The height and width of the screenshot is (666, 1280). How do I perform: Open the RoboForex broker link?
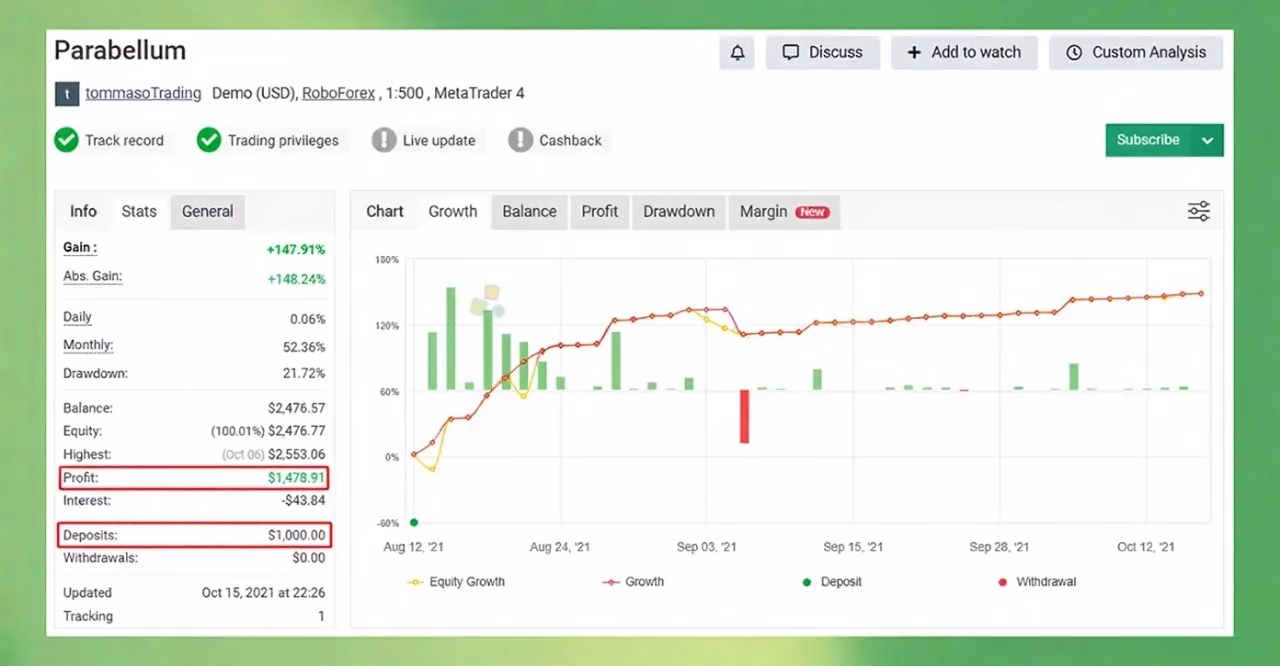pos(338,93)
